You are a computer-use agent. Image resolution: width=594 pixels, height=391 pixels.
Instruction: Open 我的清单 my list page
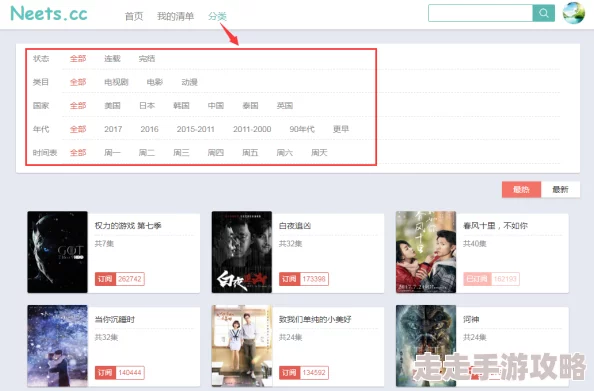(175, 16)
